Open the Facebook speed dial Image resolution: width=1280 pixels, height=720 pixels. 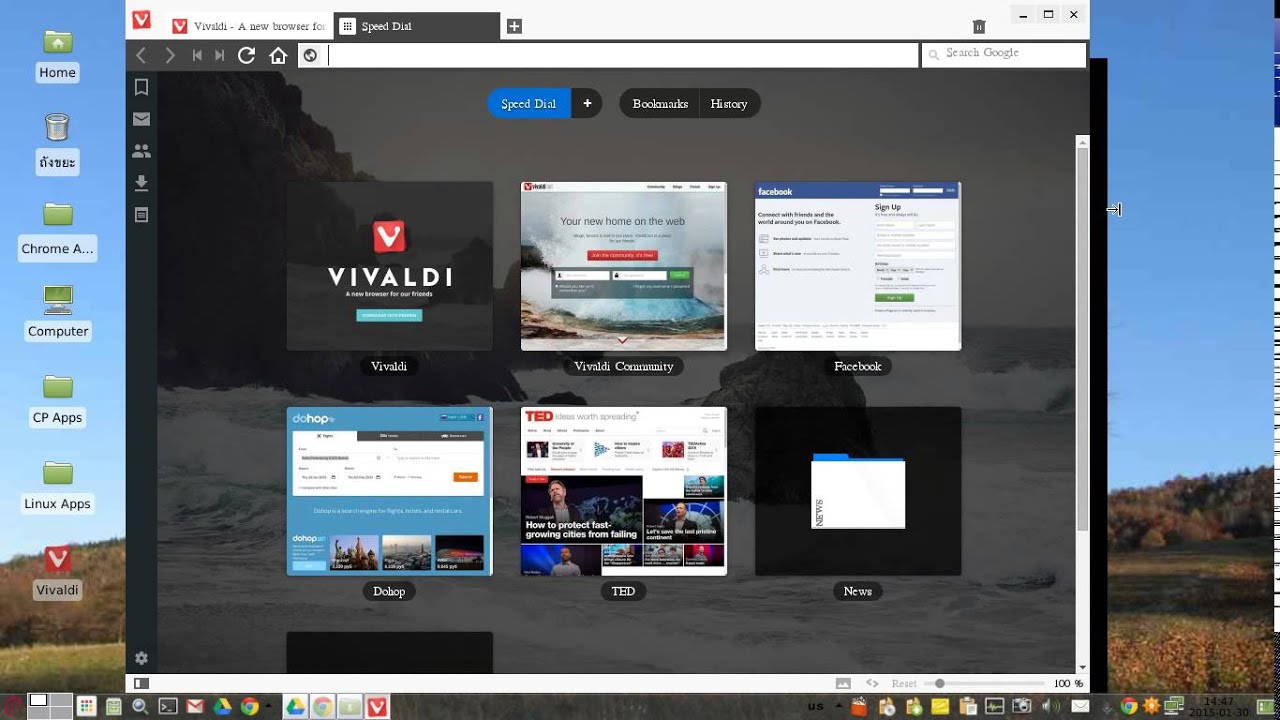click(857, 266)
